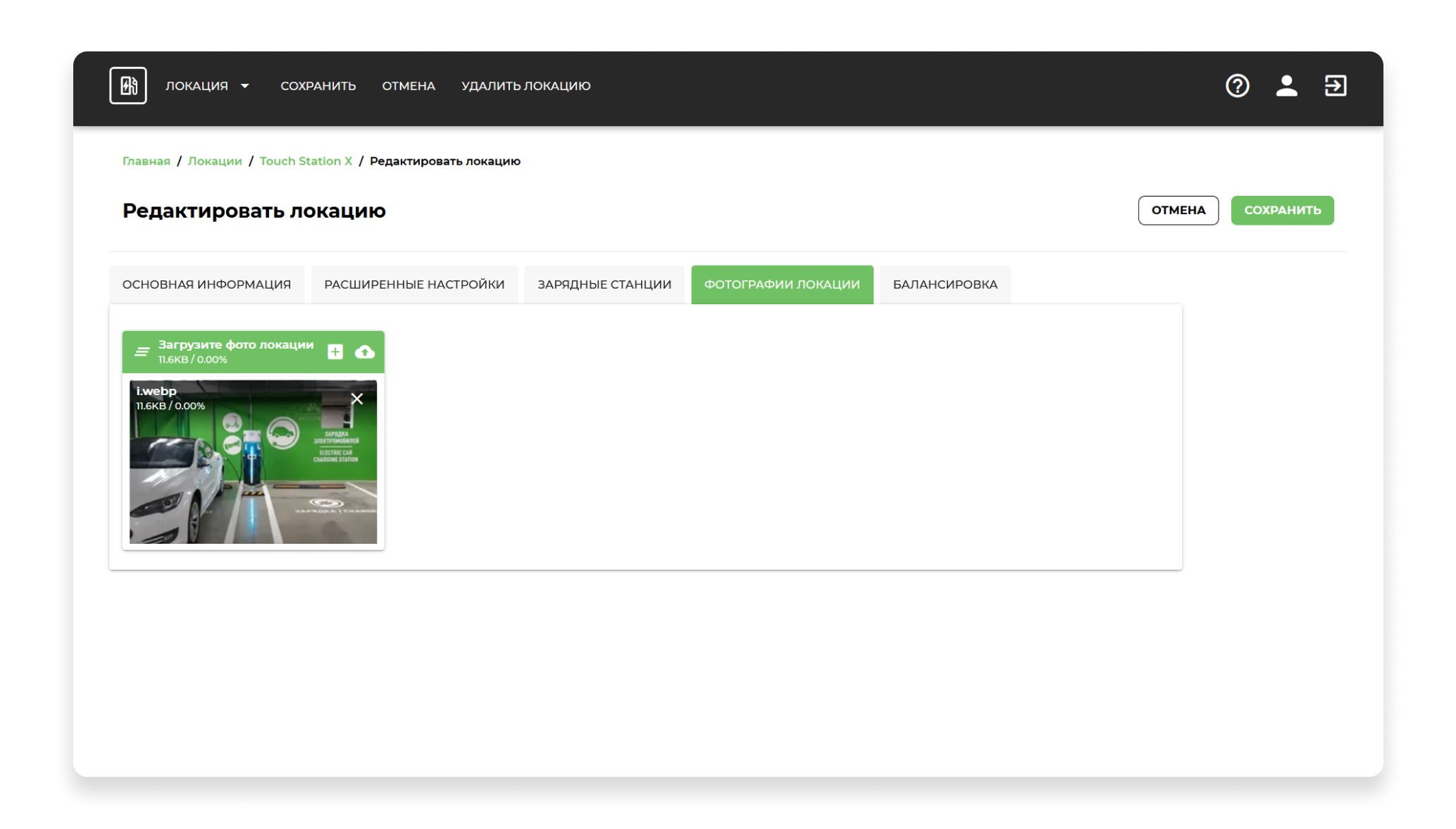Click the Редактировать локацию breadcrumb text
Screen dimensions: 1456x829
coord(445,161)
